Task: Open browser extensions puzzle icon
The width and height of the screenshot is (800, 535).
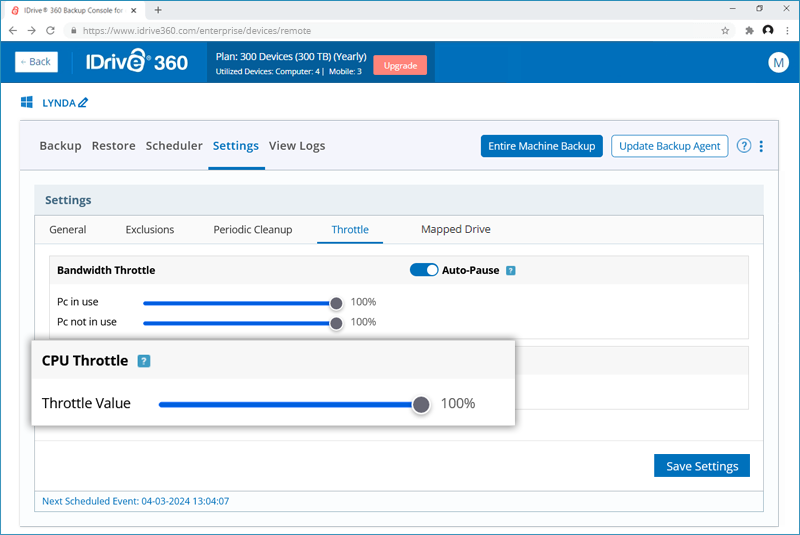Action: [x=749, y=31]
